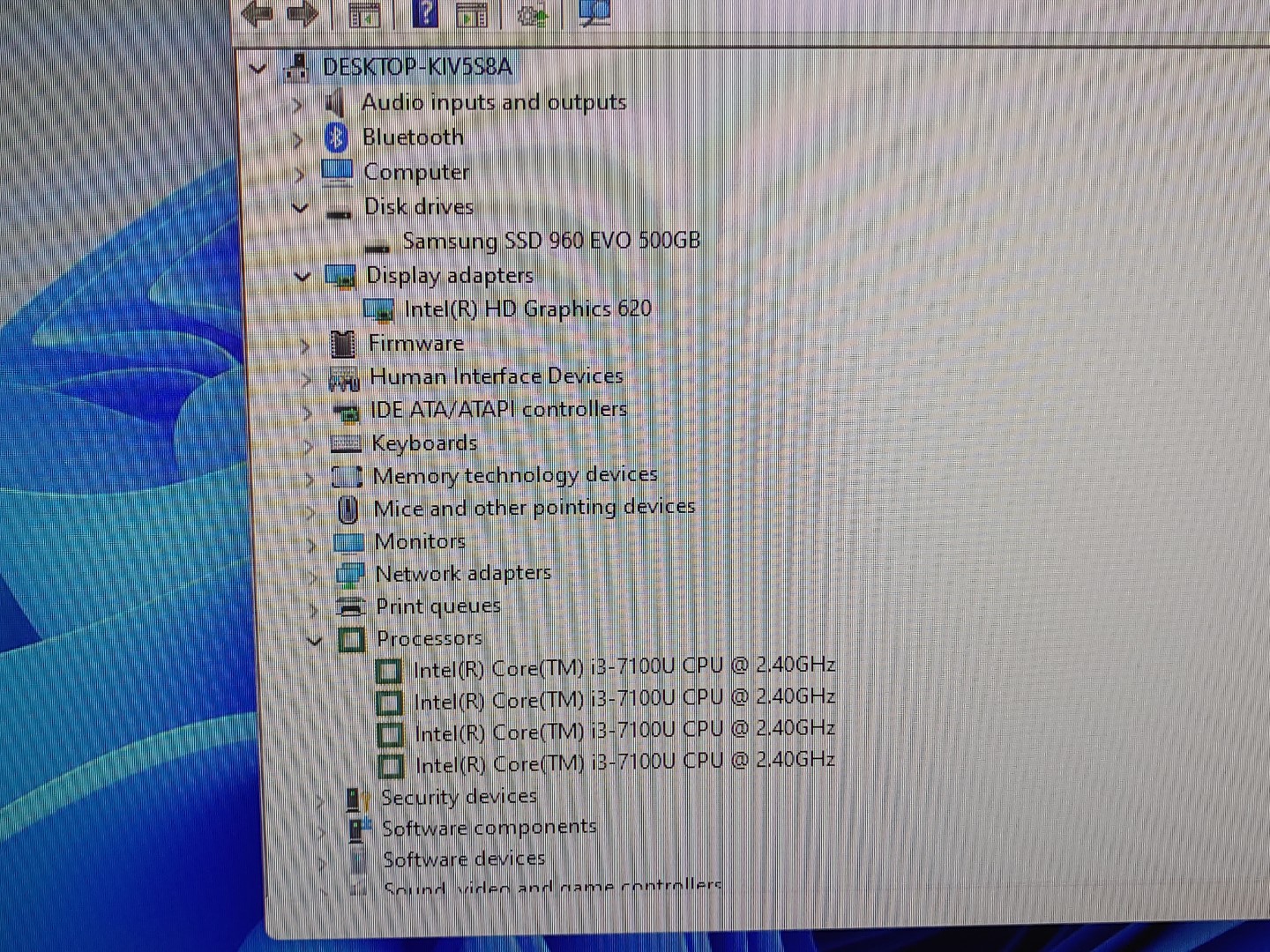Click the Monitors category icon
Image resolution: width=1270 pixels, height=952 pixels.
point(348,542)
